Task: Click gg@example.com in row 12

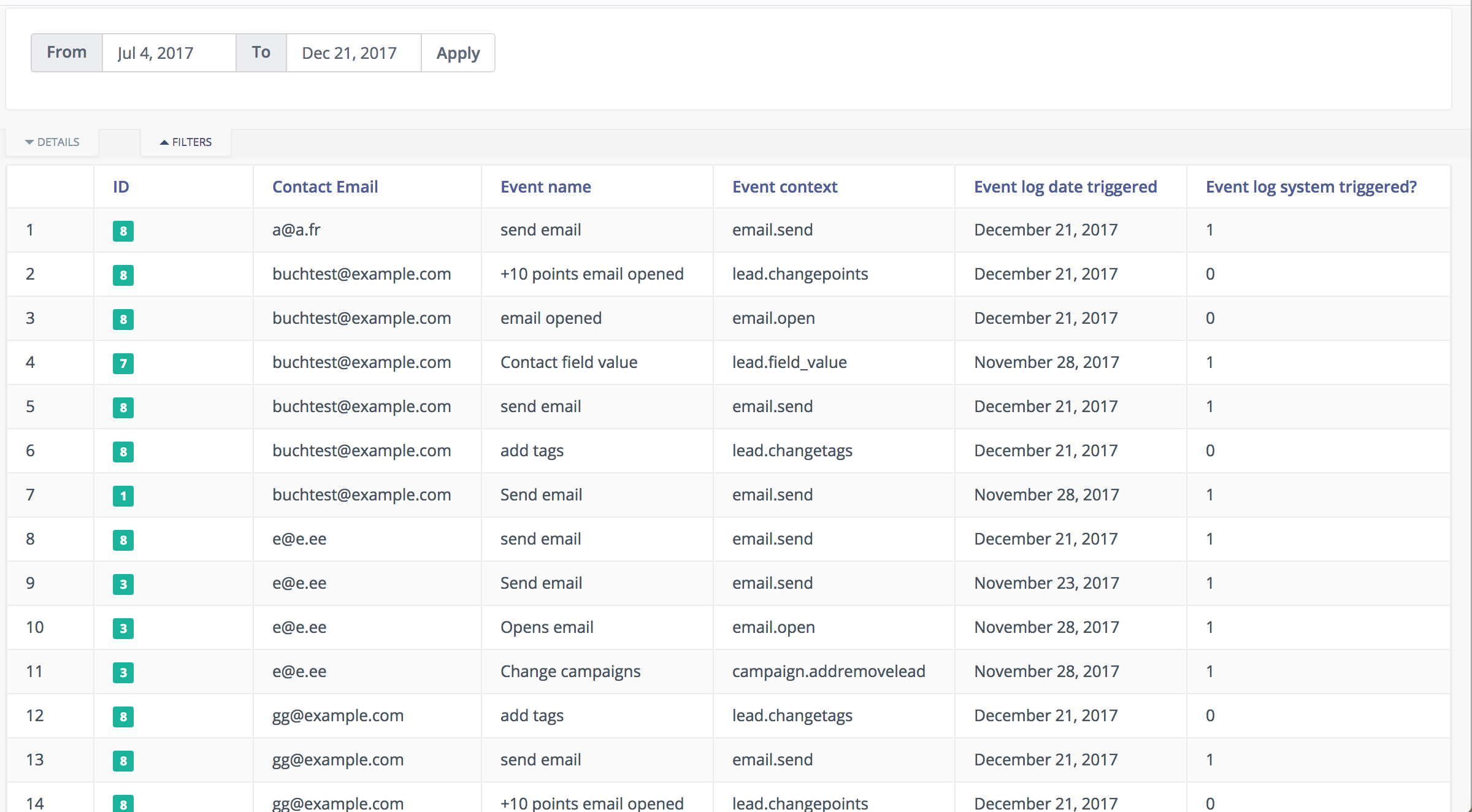Action: click(x=338, y=716)
